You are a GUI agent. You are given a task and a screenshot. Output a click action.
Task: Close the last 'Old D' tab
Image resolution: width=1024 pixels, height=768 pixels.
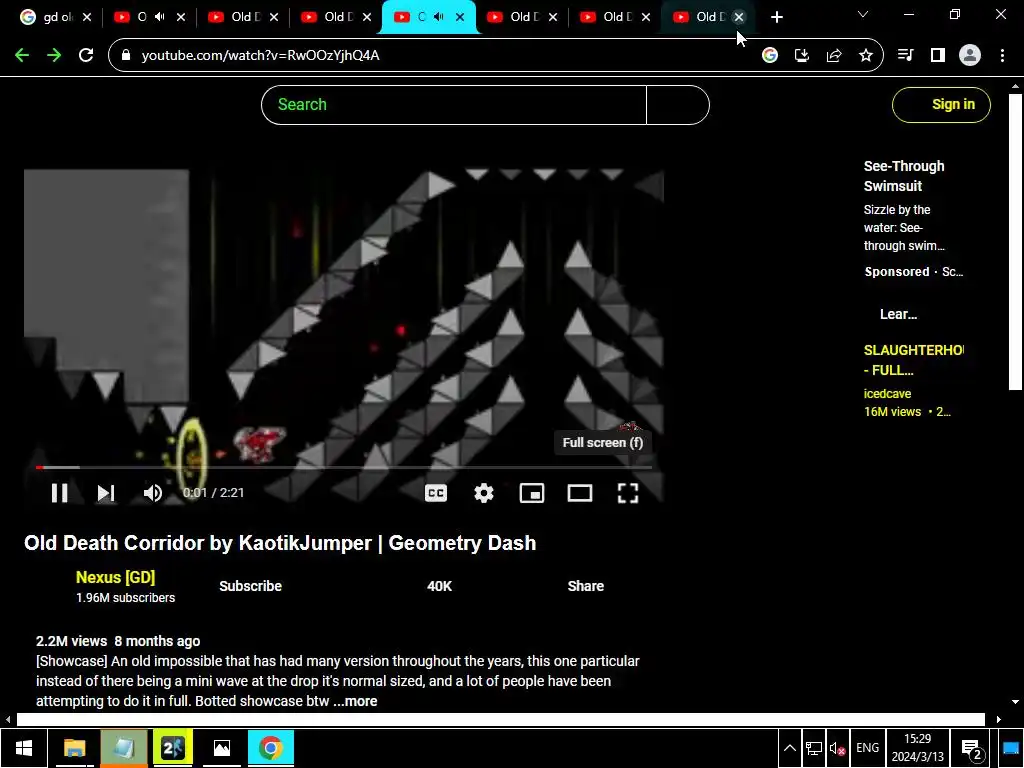click(x=739, y=17)
